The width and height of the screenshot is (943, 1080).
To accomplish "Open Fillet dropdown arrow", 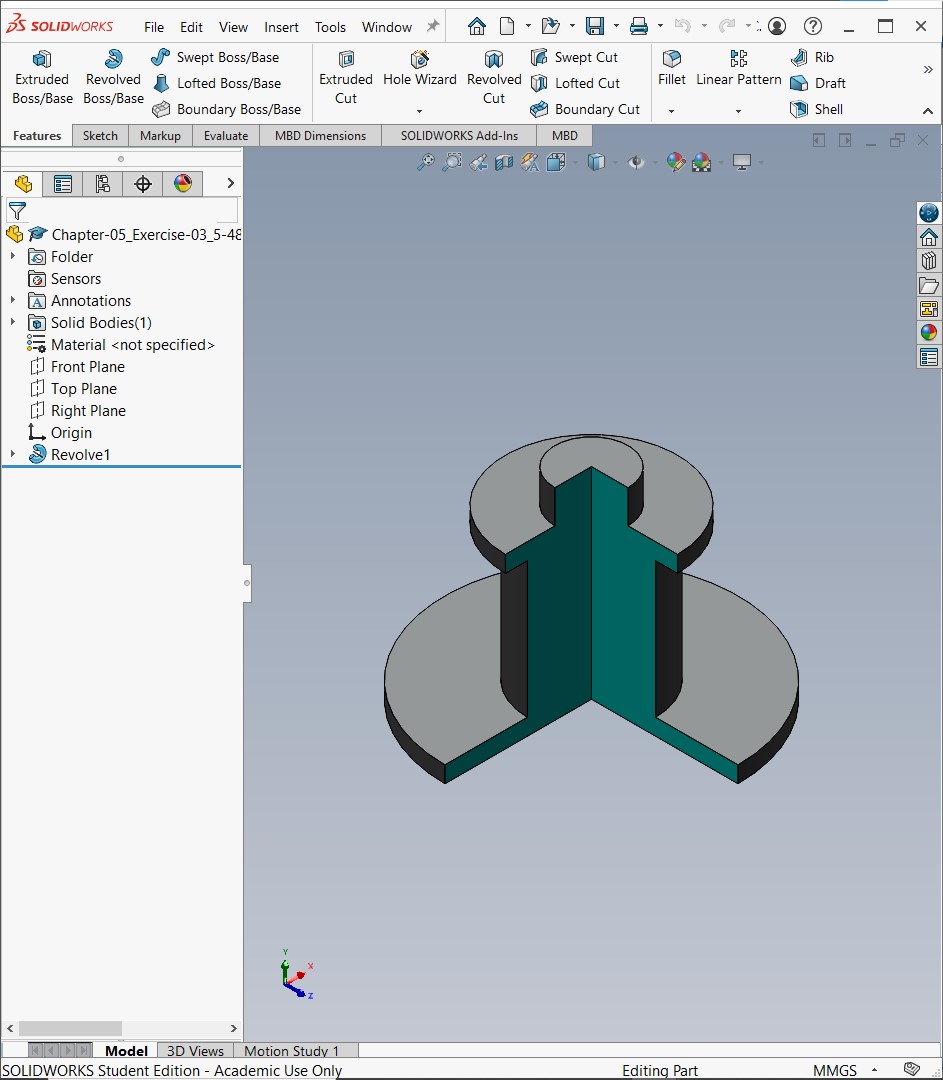I will 672,111.
